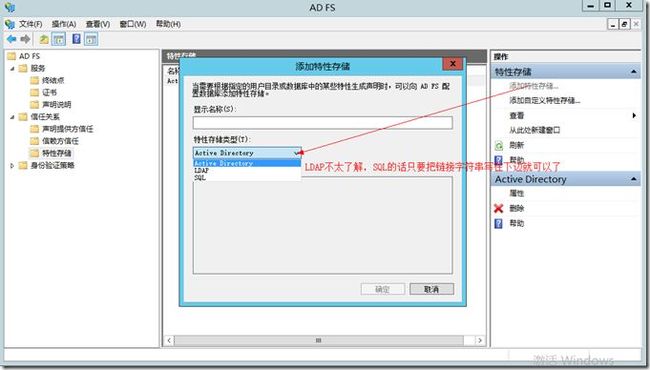This screenshot has height=370, width=650.
Task: Click the horizontal scrollbar thumb
Action: click(x=318, y=340)
